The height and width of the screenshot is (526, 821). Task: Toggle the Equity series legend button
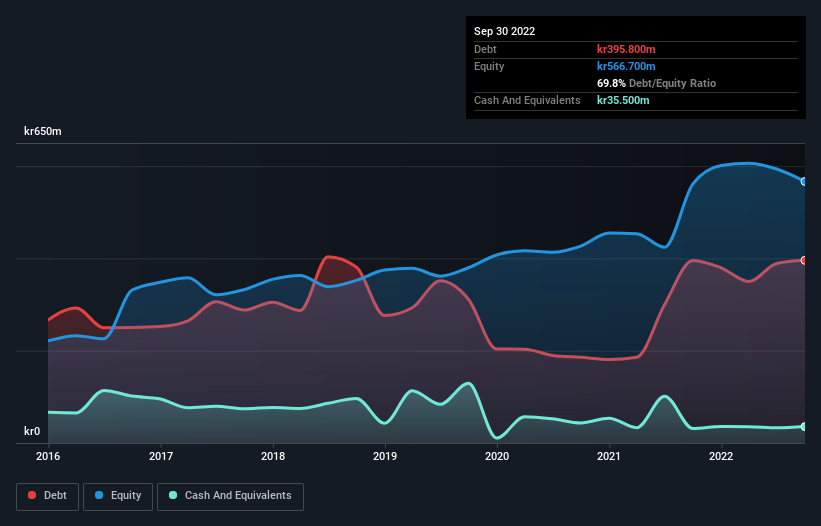coord(118,496)
